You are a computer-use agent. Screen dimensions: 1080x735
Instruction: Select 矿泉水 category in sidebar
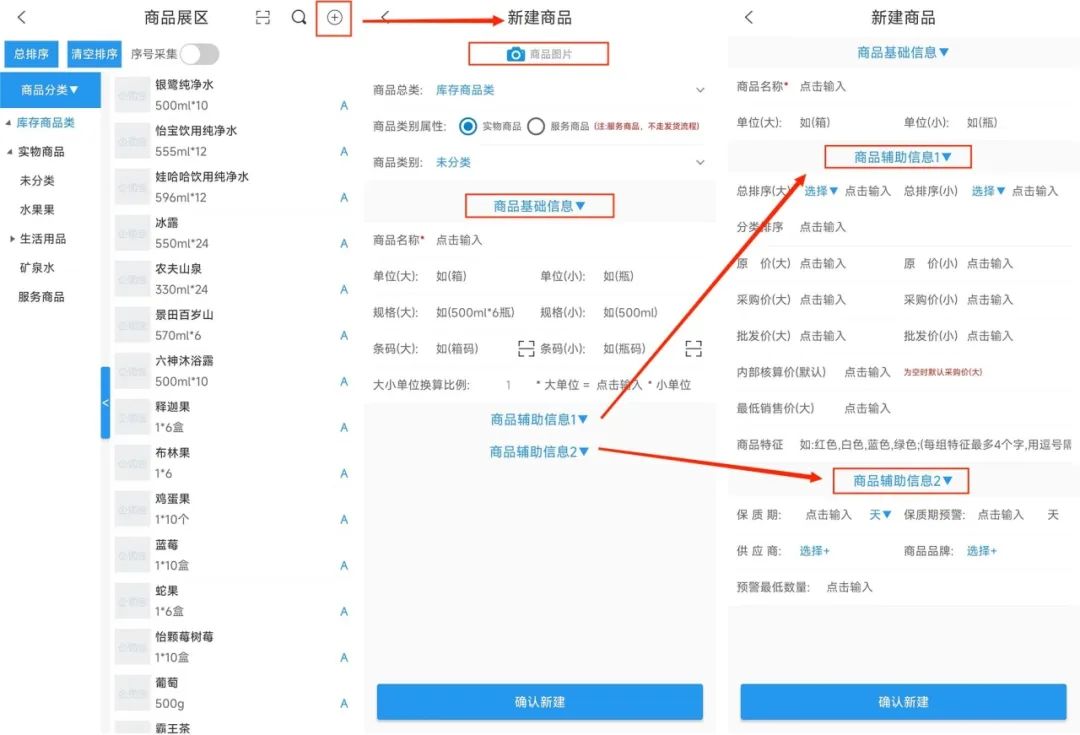(37, 268)
